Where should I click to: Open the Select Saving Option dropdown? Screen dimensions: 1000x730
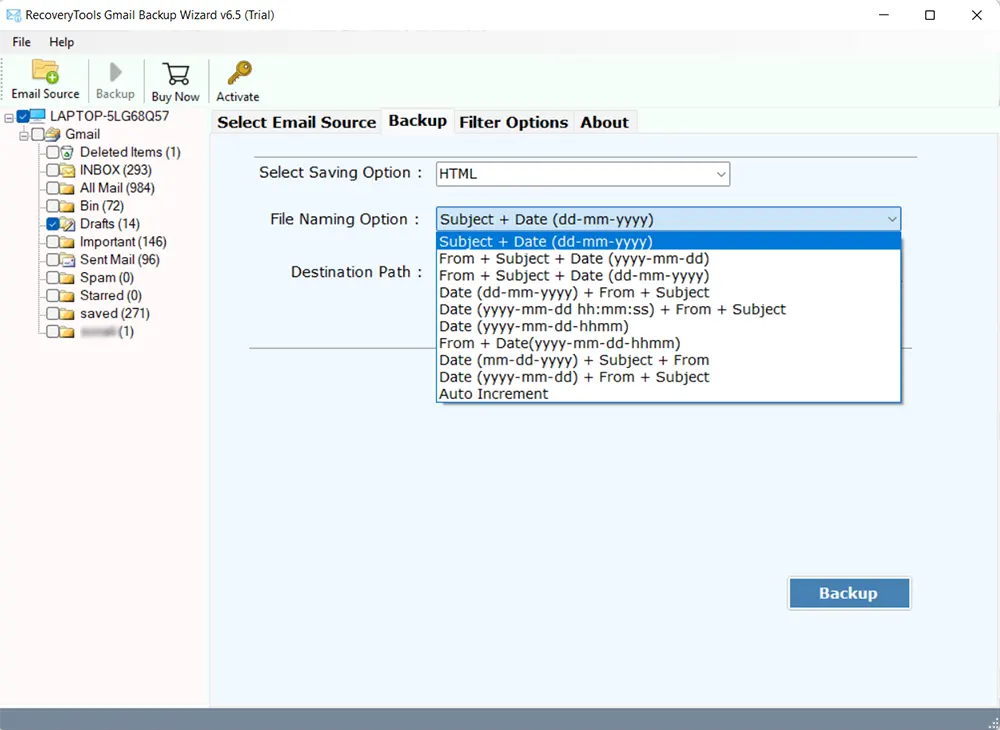click(583, 174)
